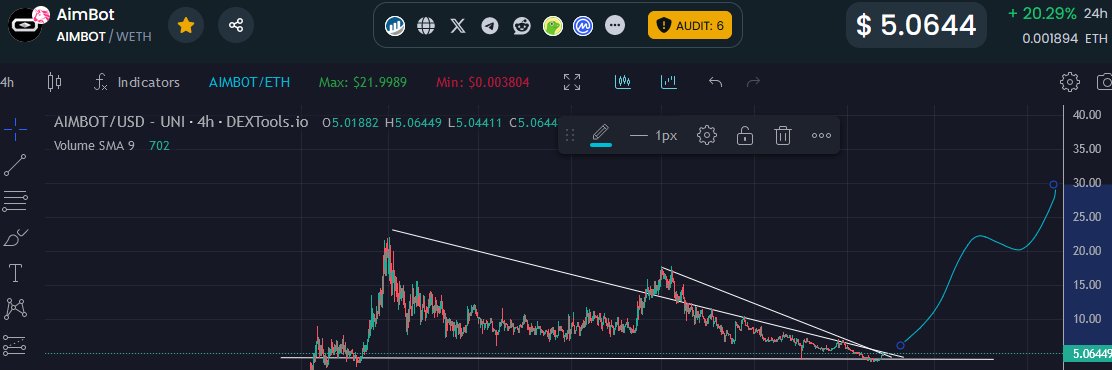1112x370 pixels.
Task: Select the XABCD pattern tool
Action: point(16,308)
